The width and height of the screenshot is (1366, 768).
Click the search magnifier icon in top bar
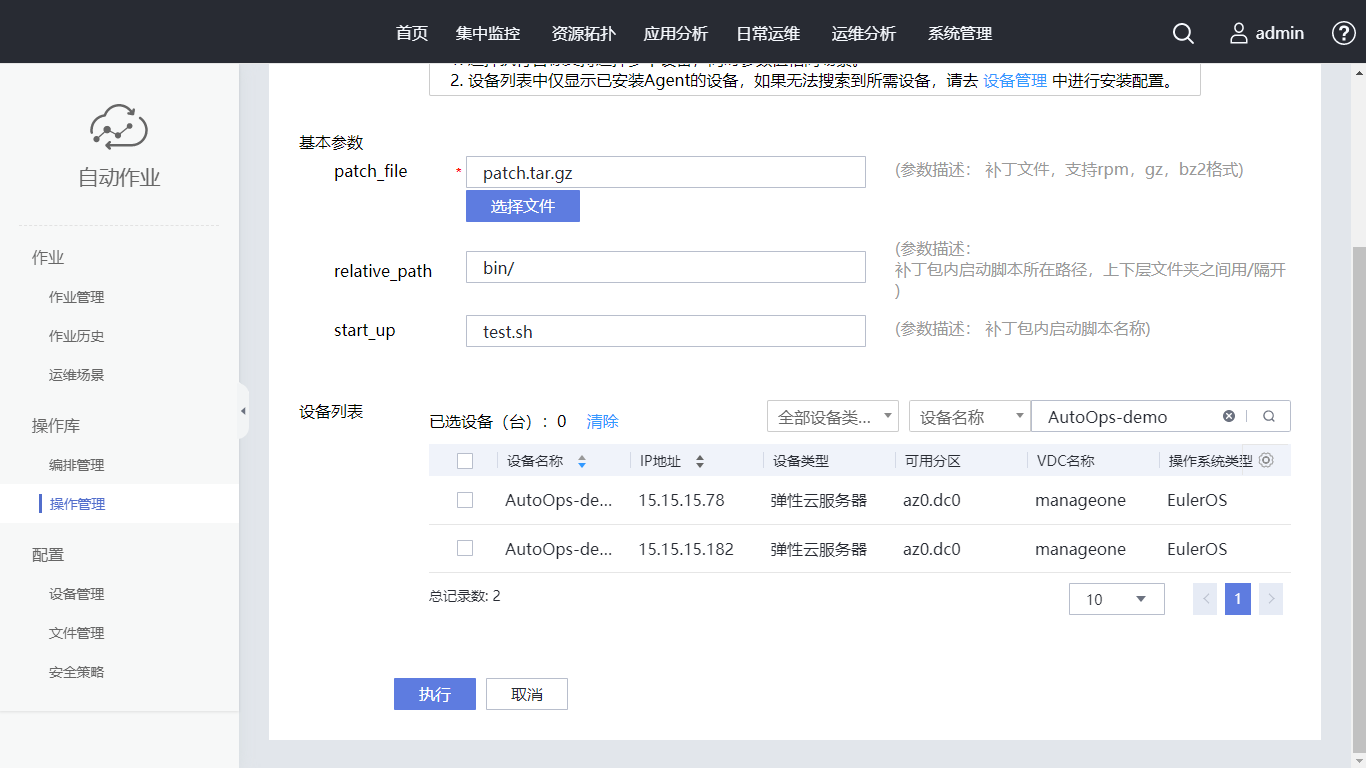click(x=1183, y=33)
